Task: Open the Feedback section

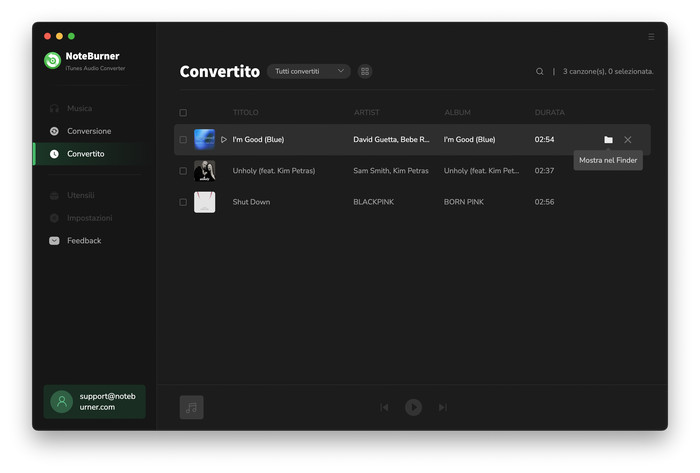Action: pyautogui.click(x=75, y=241)
